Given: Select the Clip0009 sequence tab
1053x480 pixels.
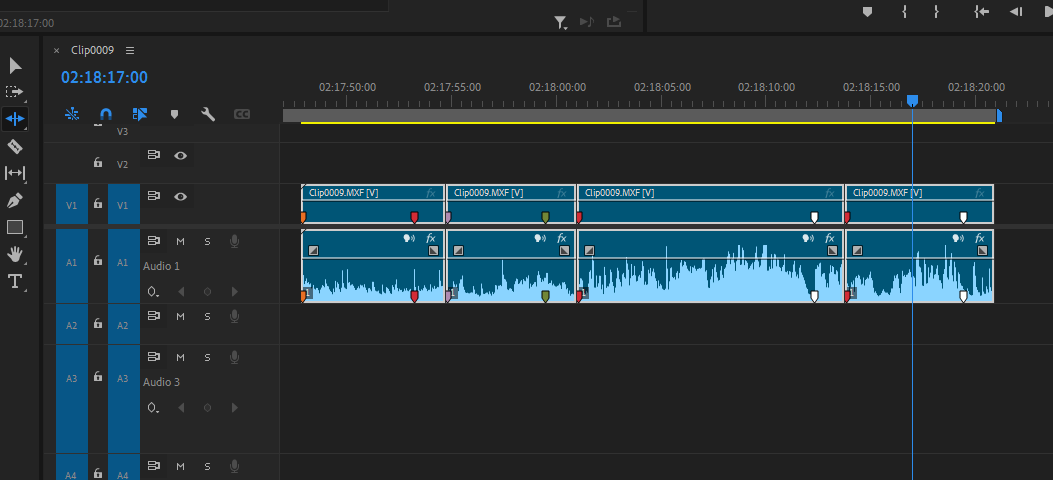Looking at the screenshot, I should click(x=93, y=50).
